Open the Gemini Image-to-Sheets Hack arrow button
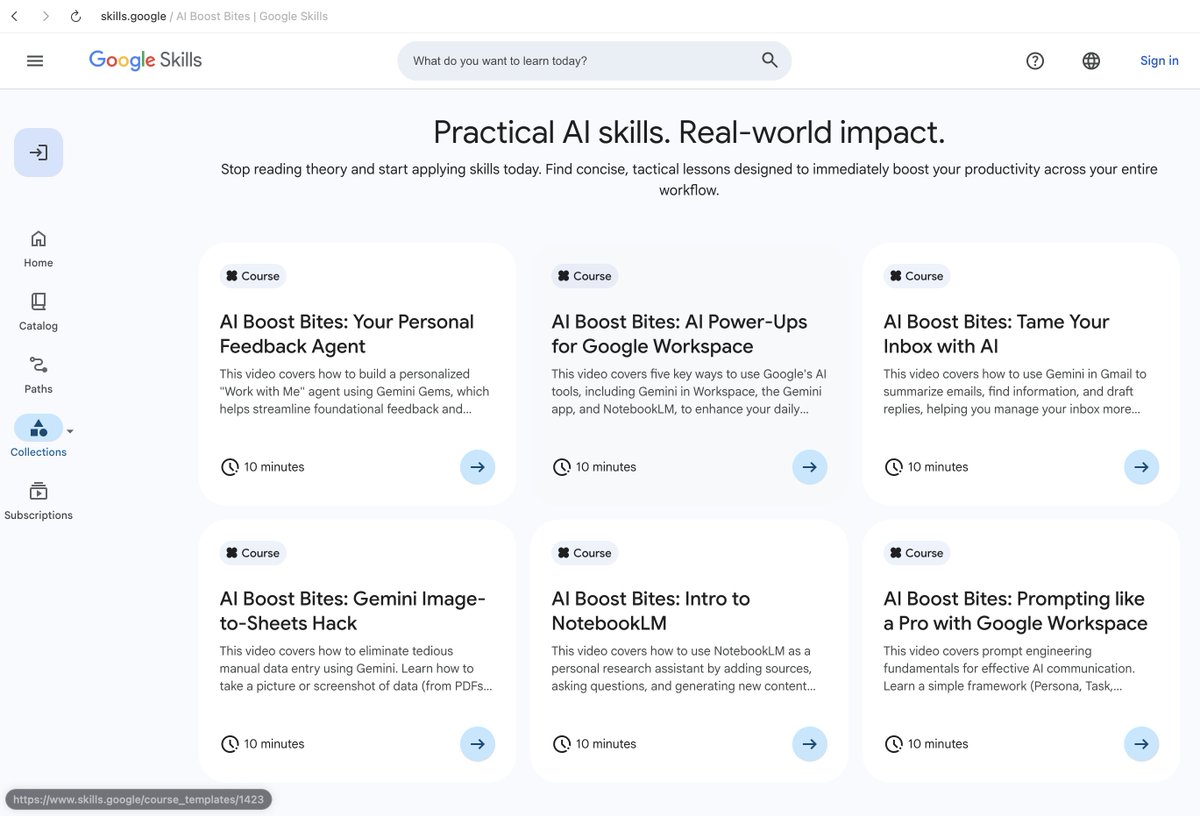This screenshot has height=816, width=1200. click(477, 744)
